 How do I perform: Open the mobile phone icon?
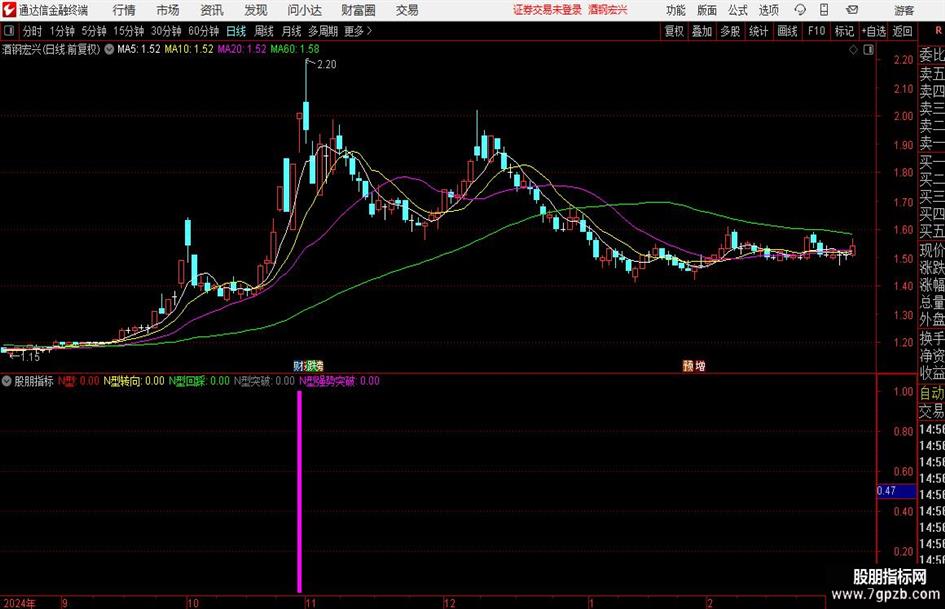pyautogui.click(x=824, y=10)
